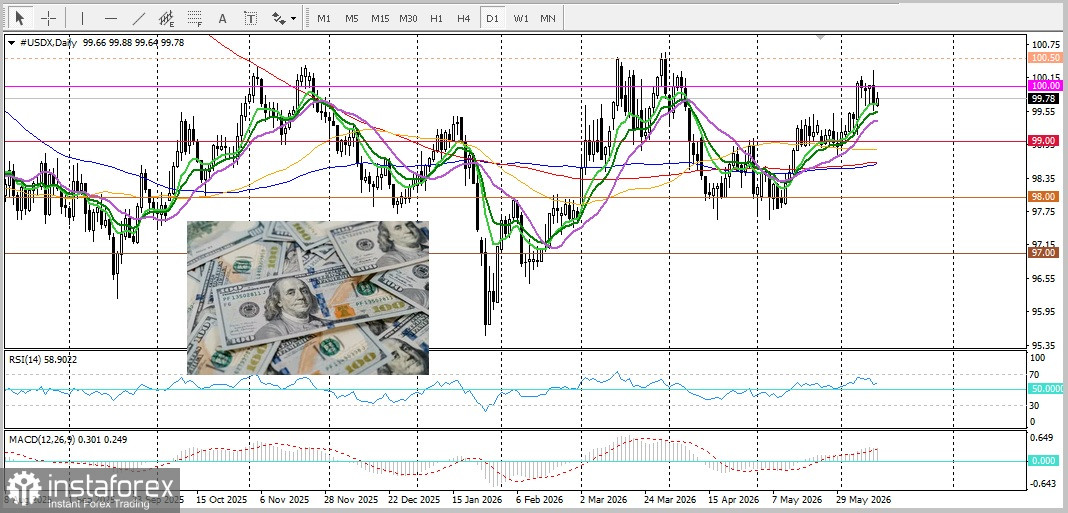The height and width of the screenshot is (513, 1068).
Task: Pick the equidistant channel tool
Action: (166, 18)
